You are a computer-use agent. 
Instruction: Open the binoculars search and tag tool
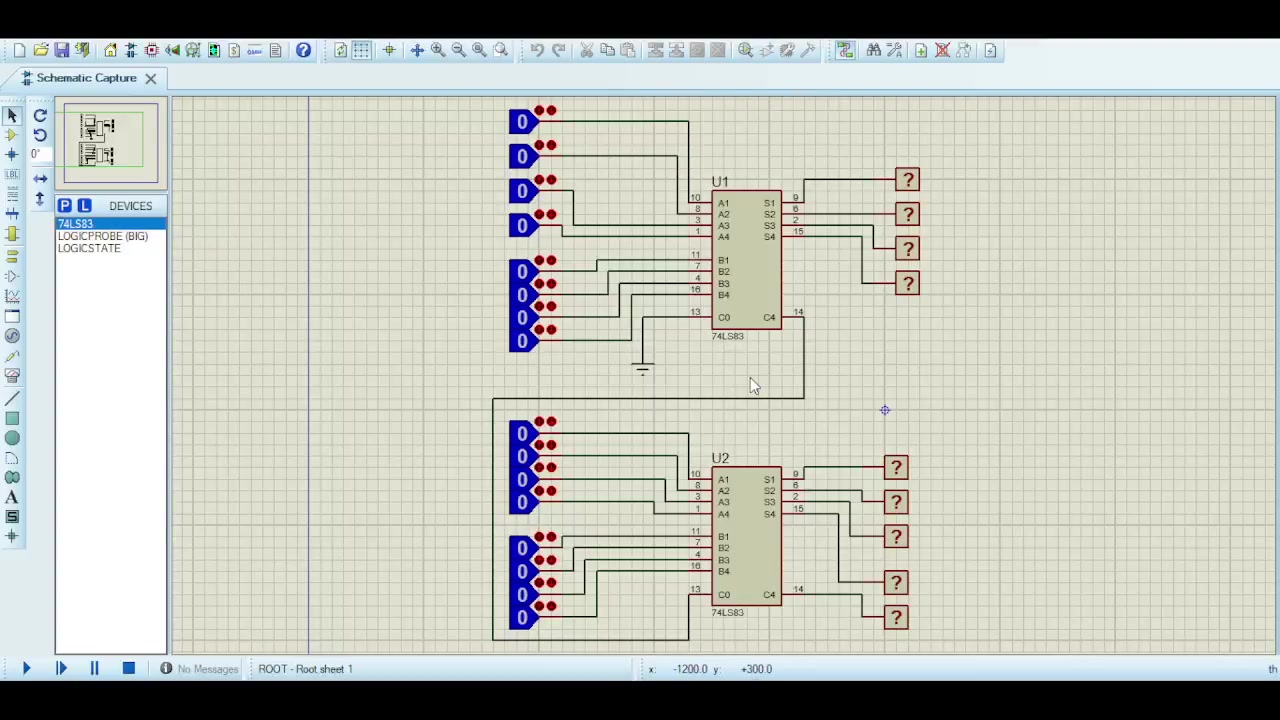pyautogui.click(x=873, y=50)
